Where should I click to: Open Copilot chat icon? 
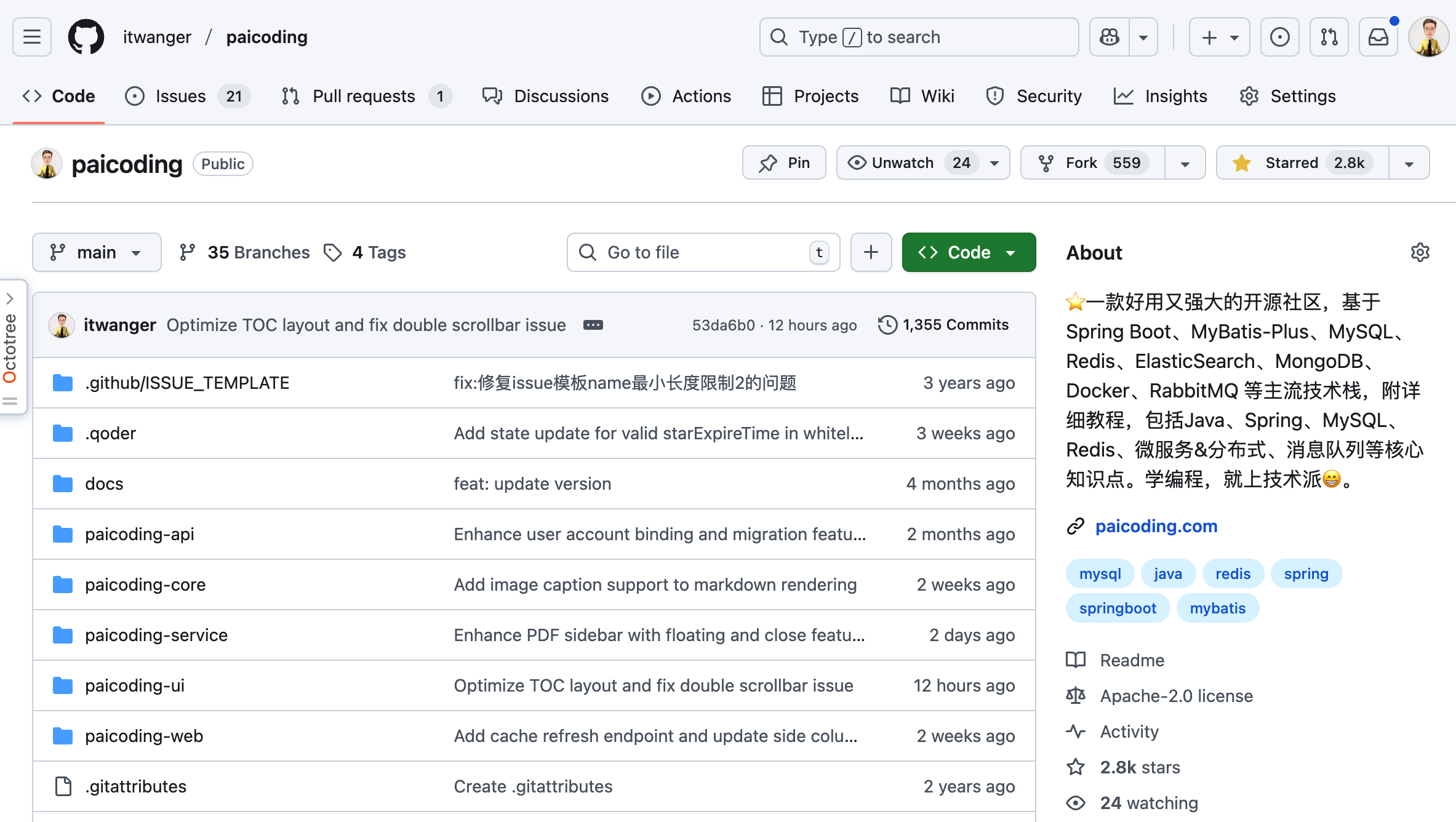click(x=1110, y=37)
